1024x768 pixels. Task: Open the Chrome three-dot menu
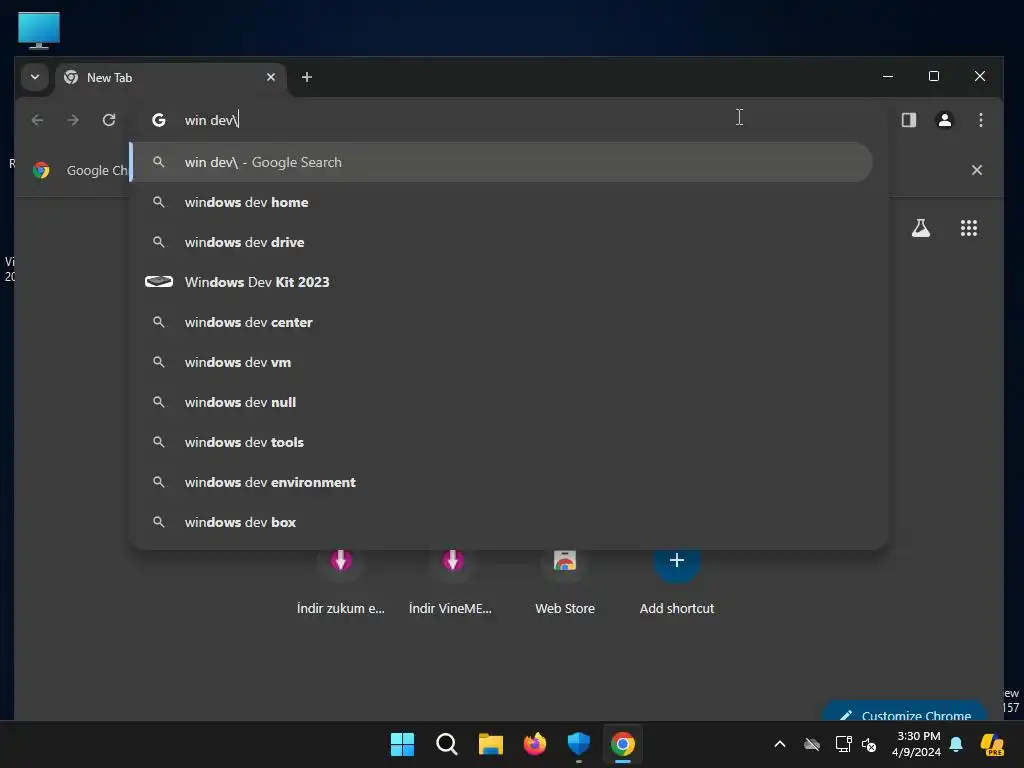tap(980, 120)
